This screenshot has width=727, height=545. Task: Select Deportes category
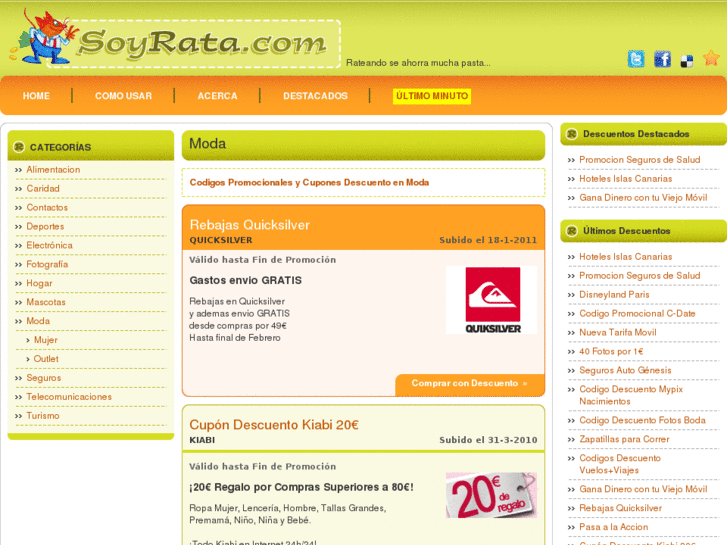pyautogui.click(x=45, y=226)
